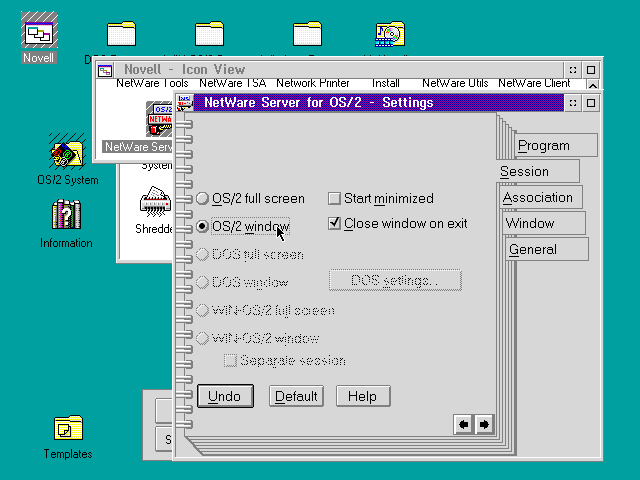Open the Information bookshelf icon

point(66,214)
